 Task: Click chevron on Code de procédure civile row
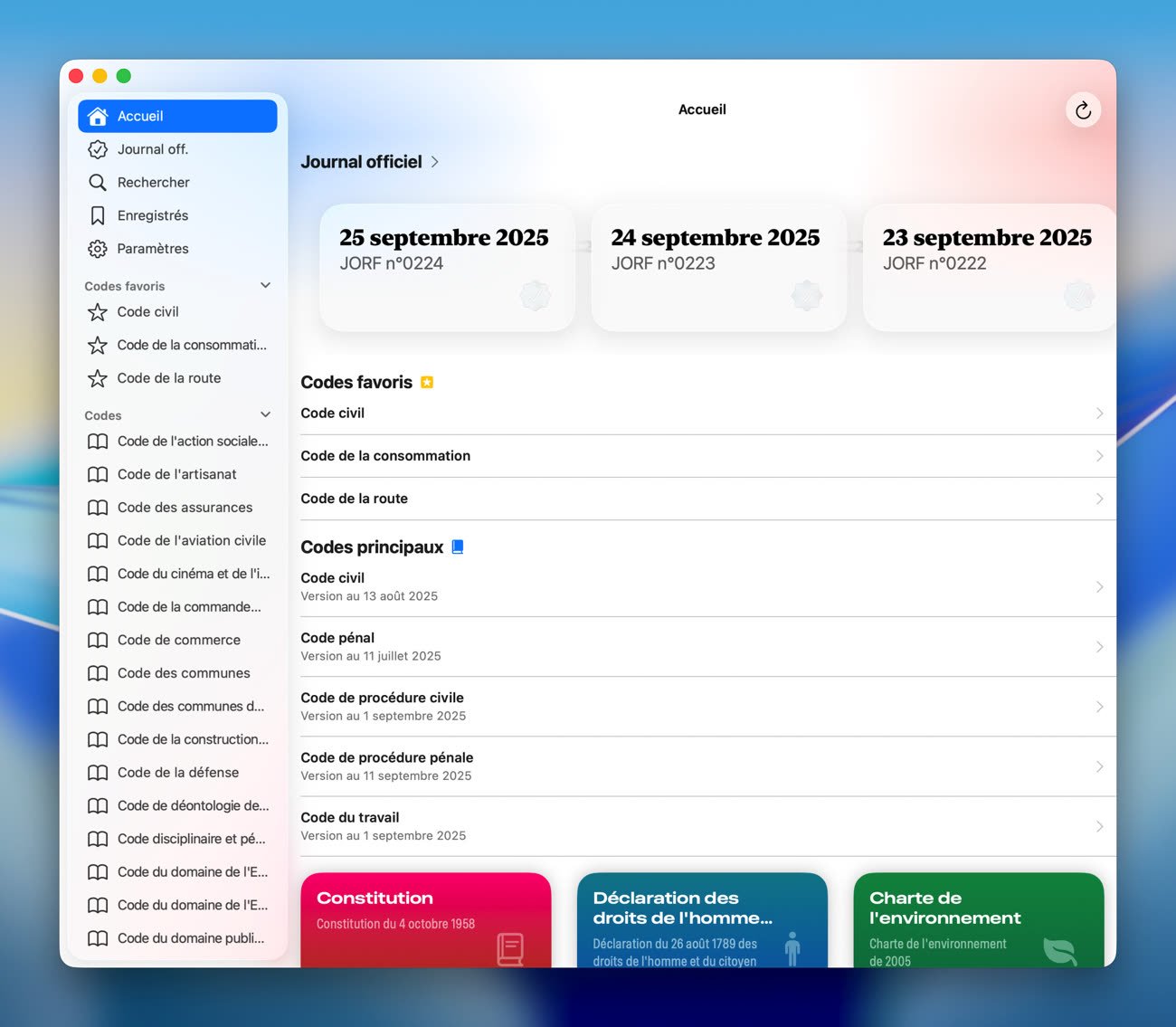pyautogui.click(x=1099, y=707)
